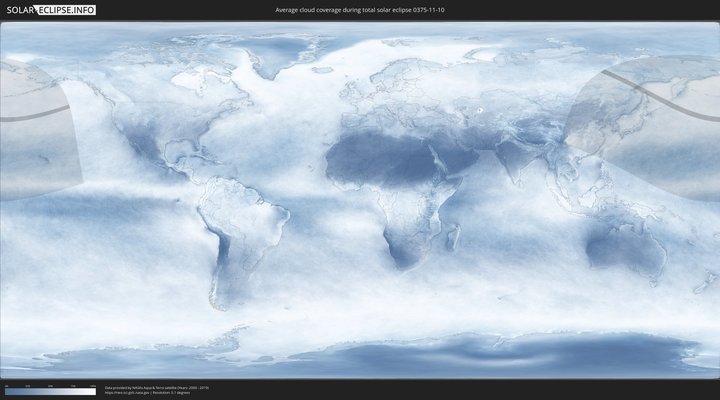
Task: Select the title 'Average cloud coverage during total solar eclipse 0375-11-10'
Action: [x=360, y=10]
